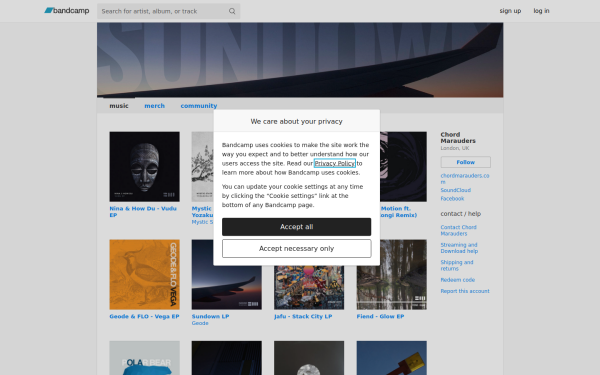Image resolution: width=600 pixels, height=375 pixels.
Task: Click the Redeem code link
Action: click(x=457, y=280)
